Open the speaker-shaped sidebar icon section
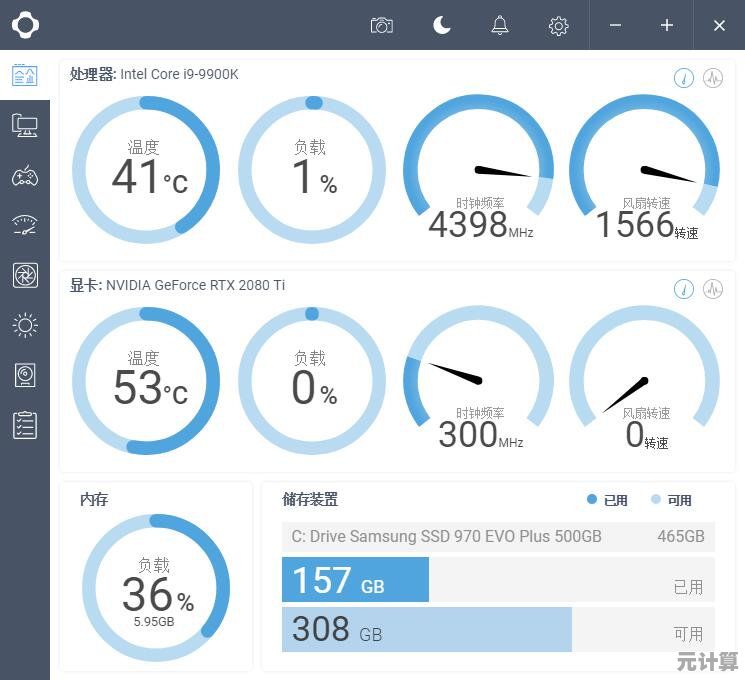 pyautogui.click(x=25, y=375)
